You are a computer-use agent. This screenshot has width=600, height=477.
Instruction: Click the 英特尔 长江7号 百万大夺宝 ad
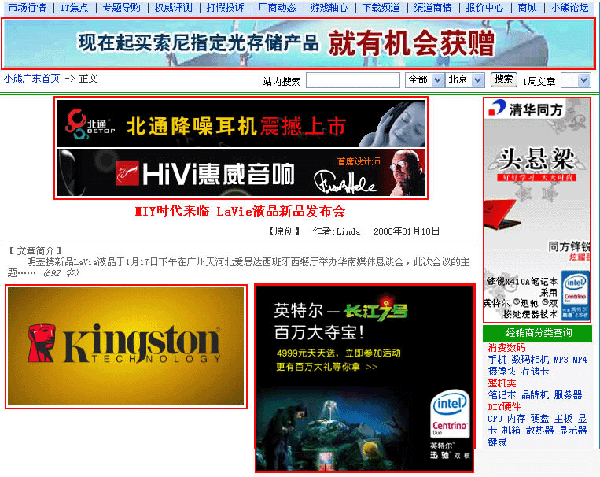click(365, 378)
